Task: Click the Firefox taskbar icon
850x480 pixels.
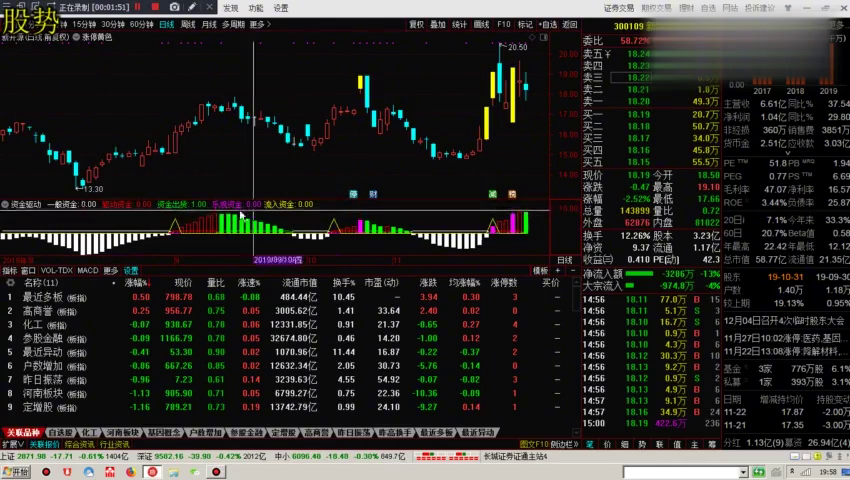Action: (x=131, y=472)
